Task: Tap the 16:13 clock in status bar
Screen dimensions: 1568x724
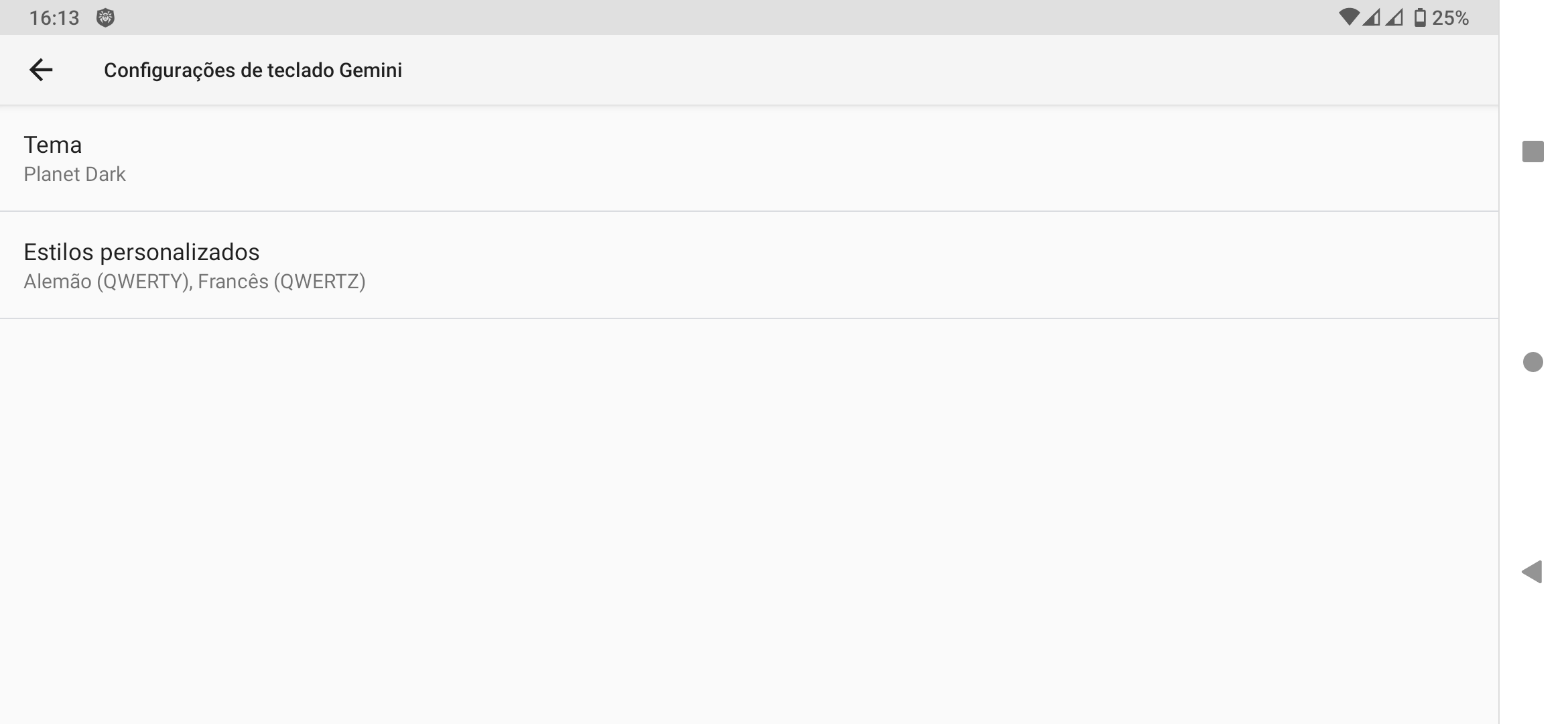Action: [54, 18]
